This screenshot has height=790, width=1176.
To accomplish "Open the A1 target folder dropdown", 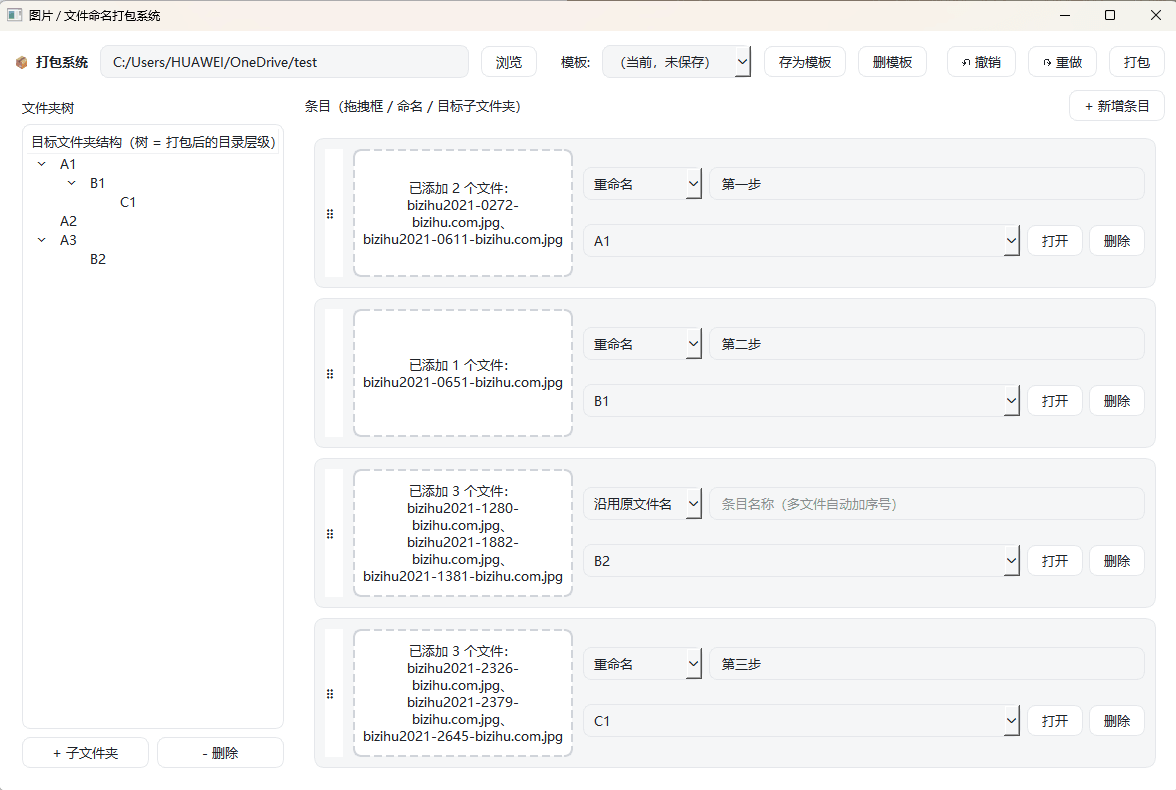I will point(801,241).
